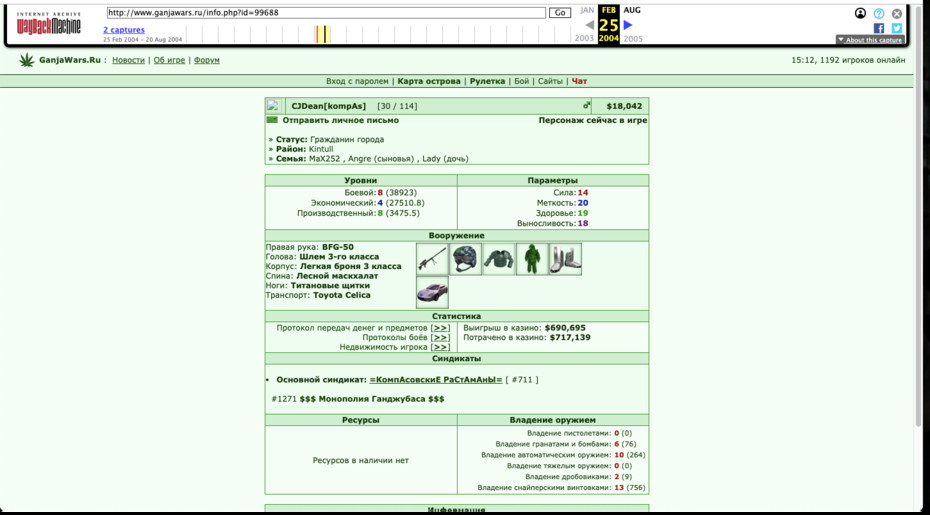Open money and items transfer protocol [>>]
930x515 pixels.
440,328
